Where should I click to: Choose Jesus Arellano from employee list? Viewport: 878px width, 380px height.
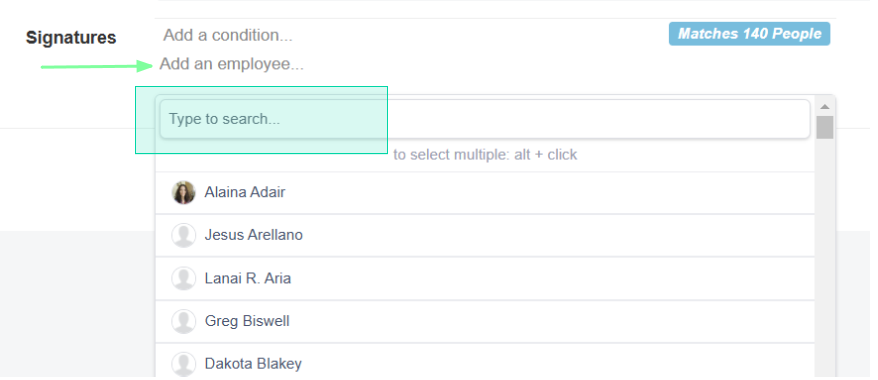coord(485,236)
